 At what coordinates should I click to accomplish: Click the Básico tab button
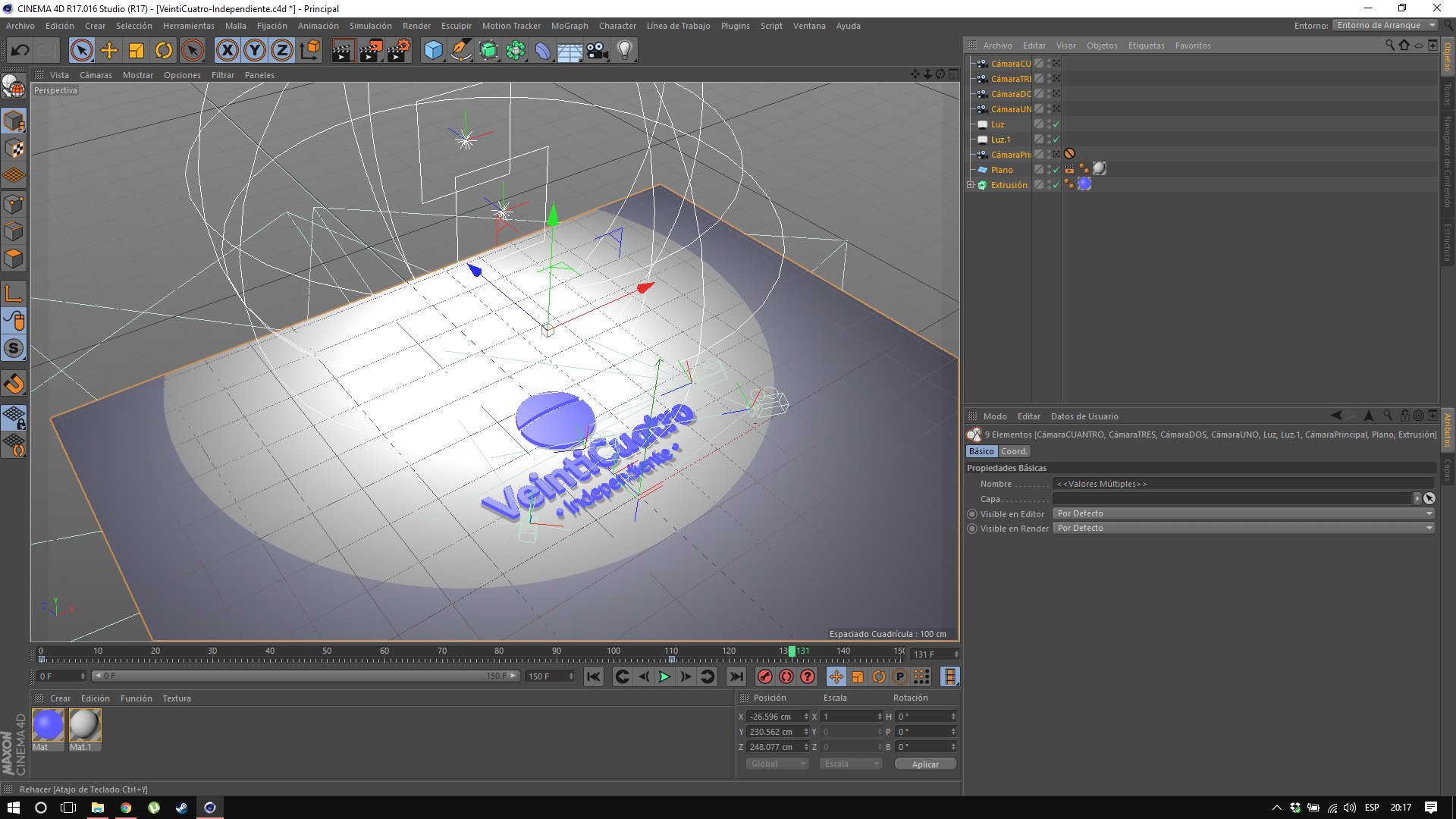[981, 451]
